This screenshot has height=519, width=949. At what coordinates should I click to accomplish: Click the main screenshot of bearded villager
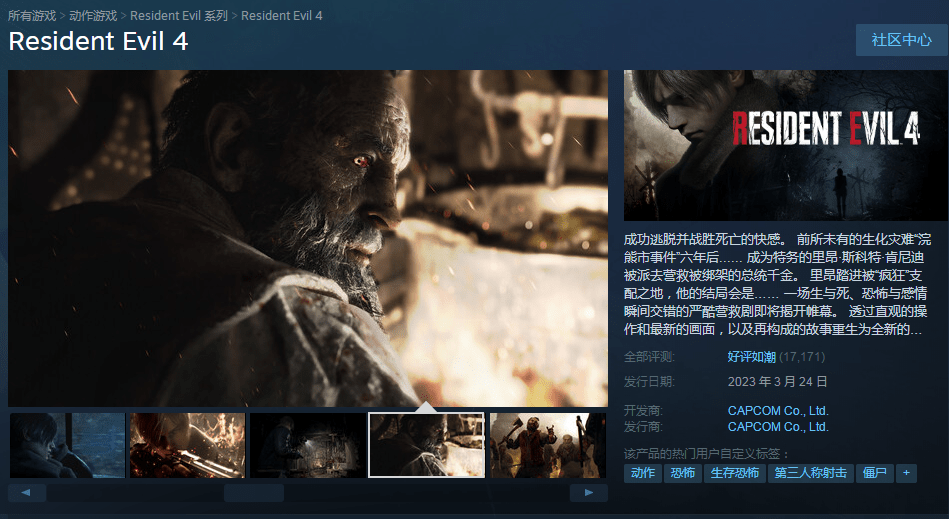[x=307, y=238]
